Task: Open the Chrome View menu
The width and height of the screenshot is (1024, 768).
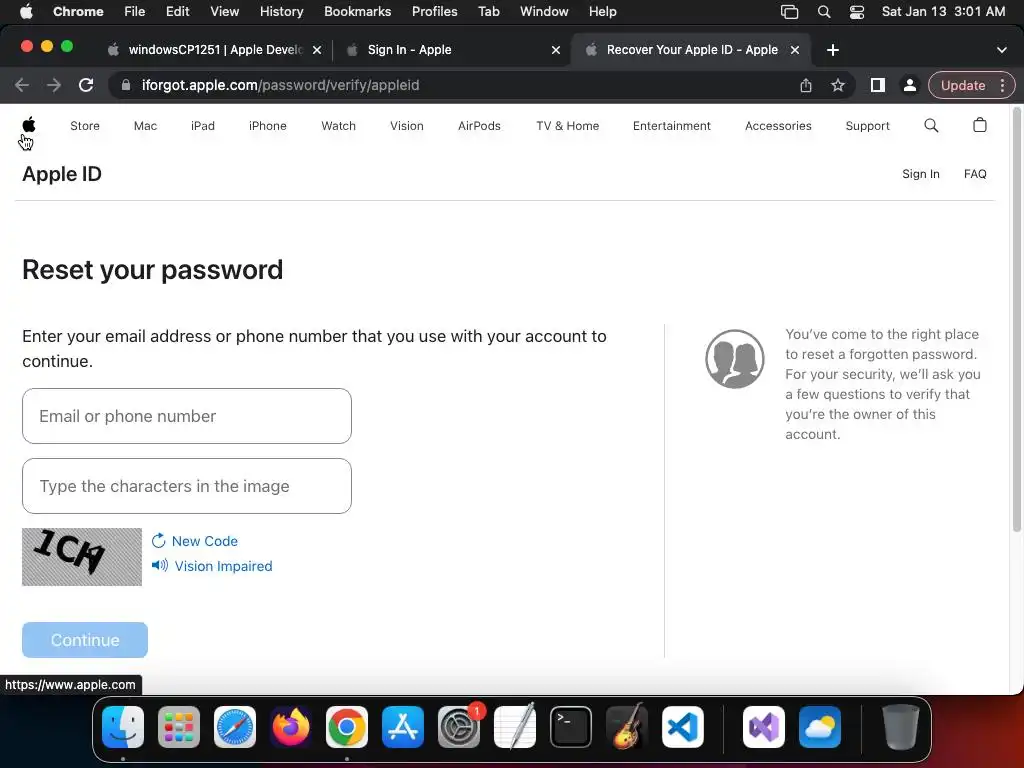Action: coord(225,12)
